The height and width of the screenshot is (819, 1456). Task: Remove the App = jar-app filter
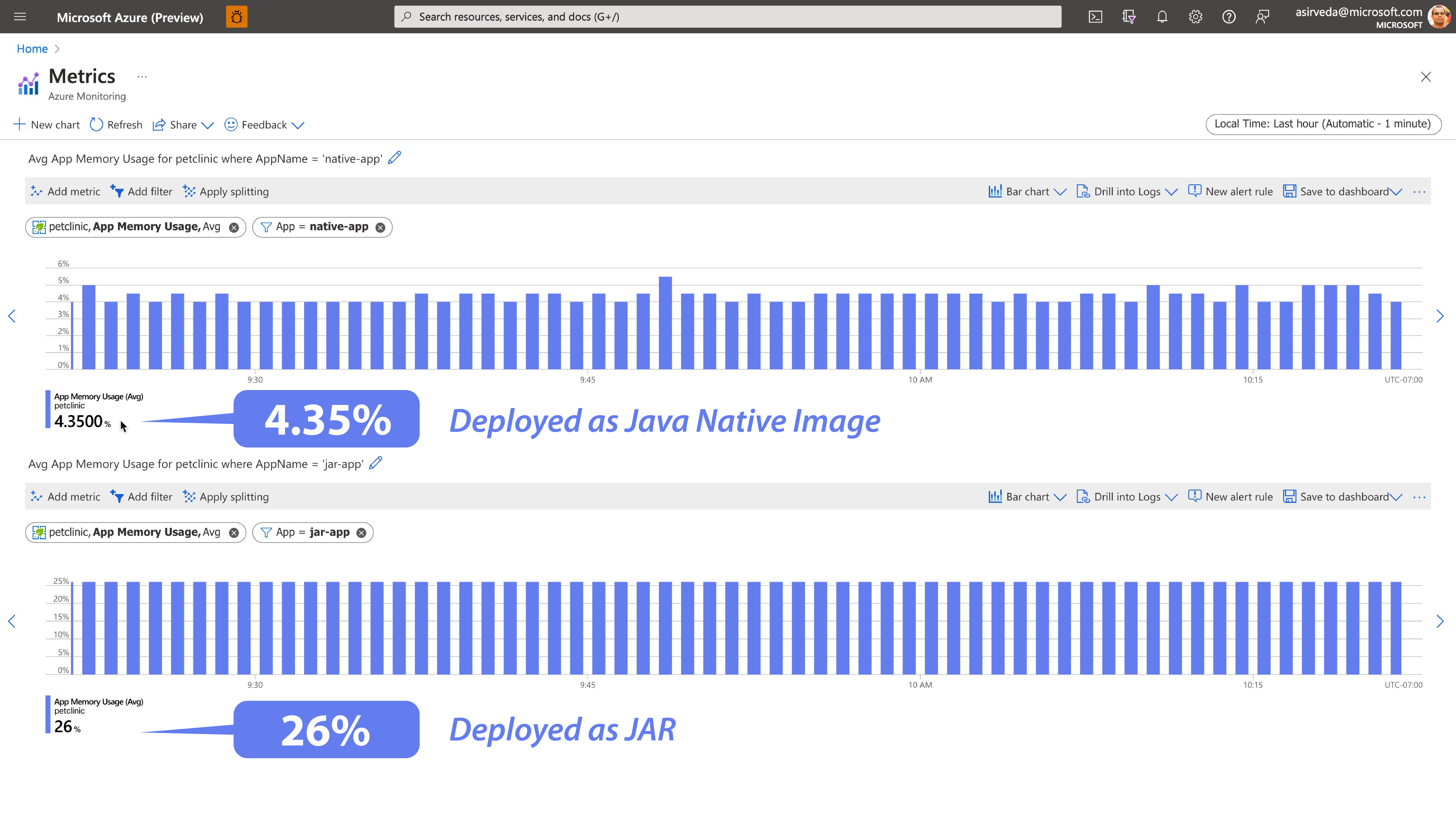pos(361,532)
